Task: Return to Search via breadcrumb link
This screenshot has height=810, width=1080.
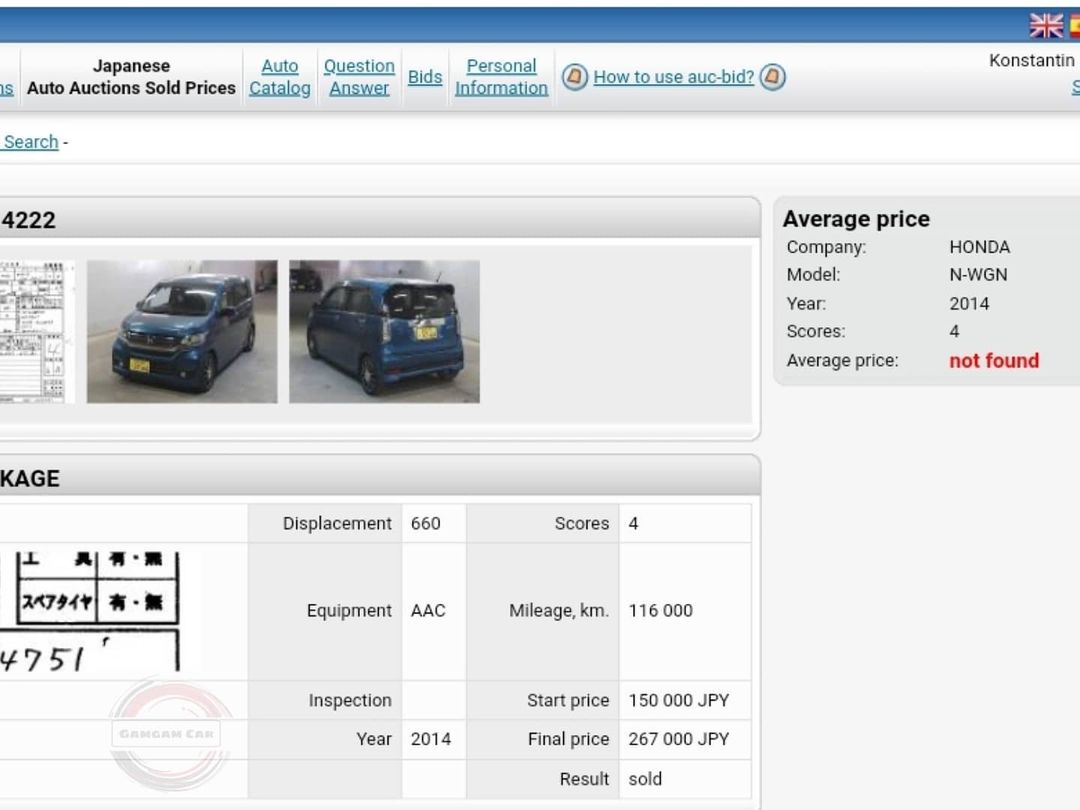Action: 30,141
